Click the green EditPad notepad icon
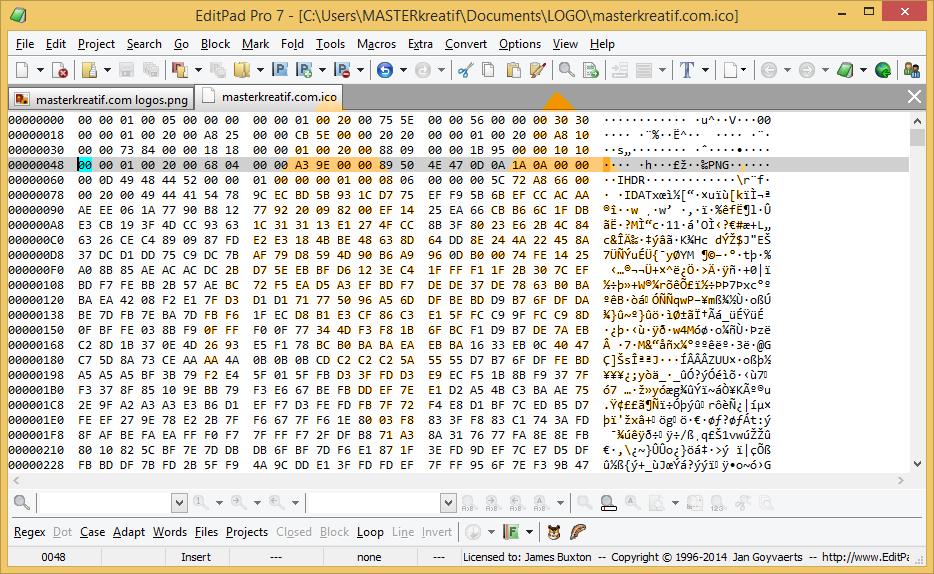Screen dimensions: 934x574 coord(845,70)
